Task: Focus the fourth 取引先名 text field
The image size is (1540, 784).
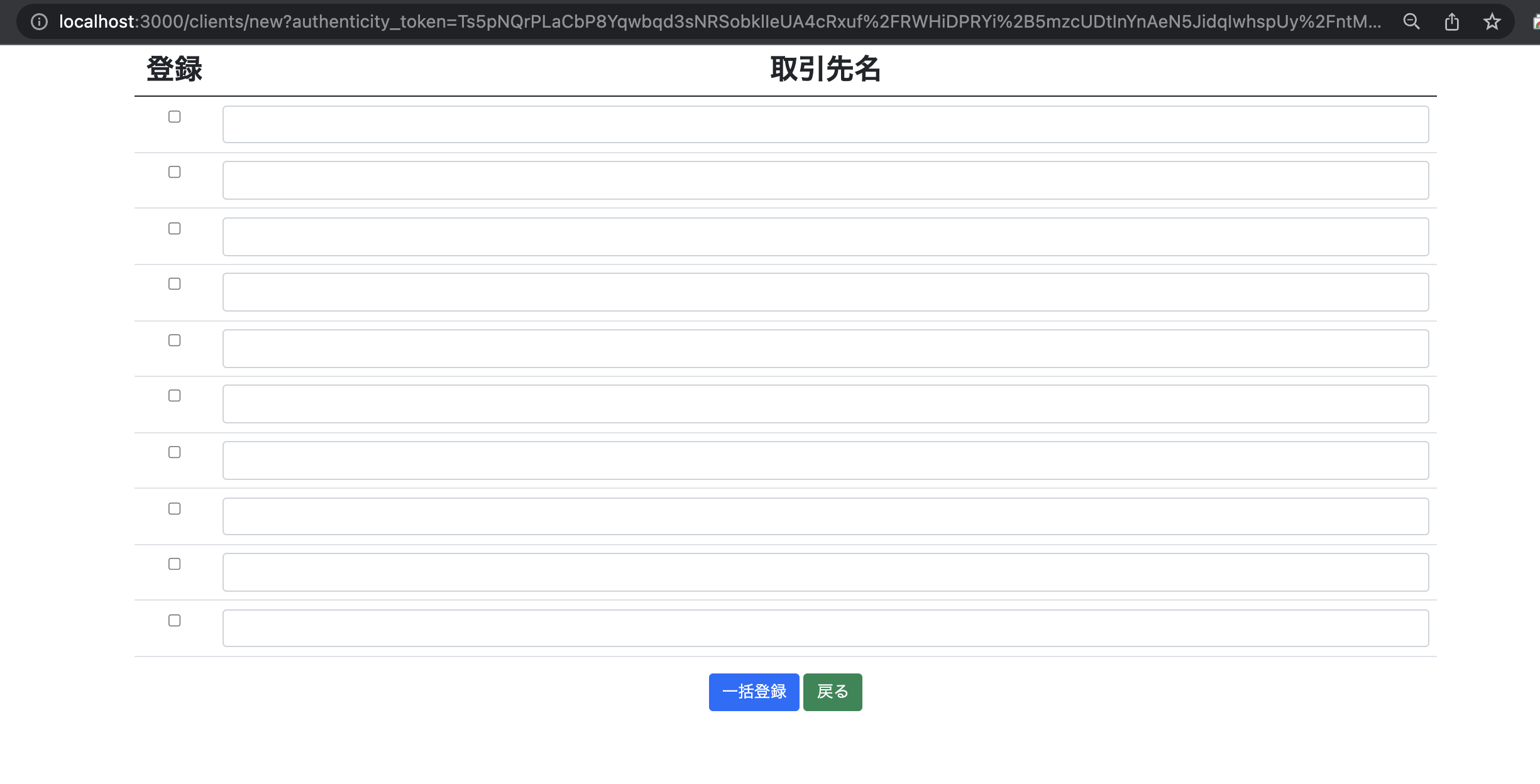Action: point(825,292)
